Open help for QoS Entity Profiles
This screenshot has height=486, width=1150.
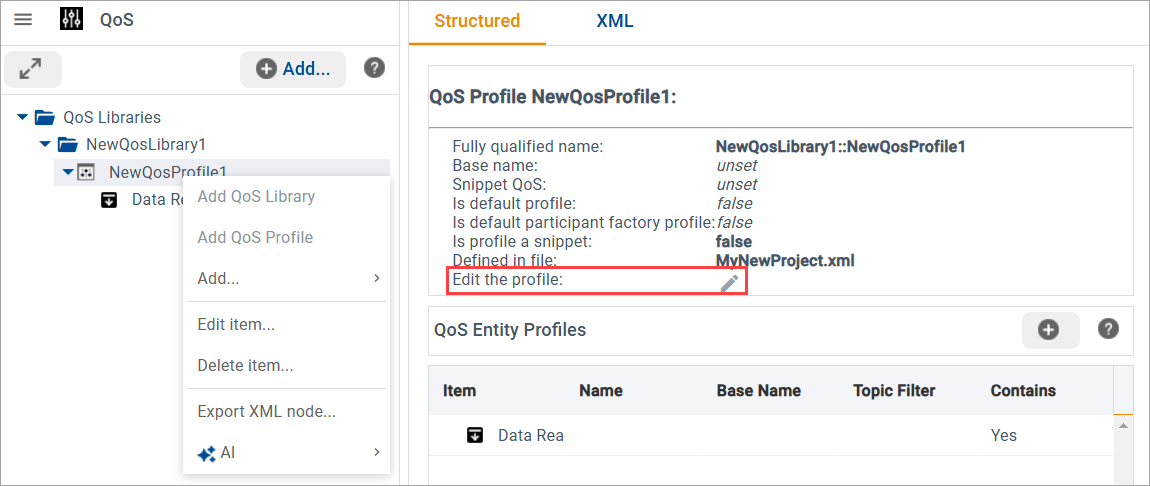pyautogui.click(x=1108, y=329)
